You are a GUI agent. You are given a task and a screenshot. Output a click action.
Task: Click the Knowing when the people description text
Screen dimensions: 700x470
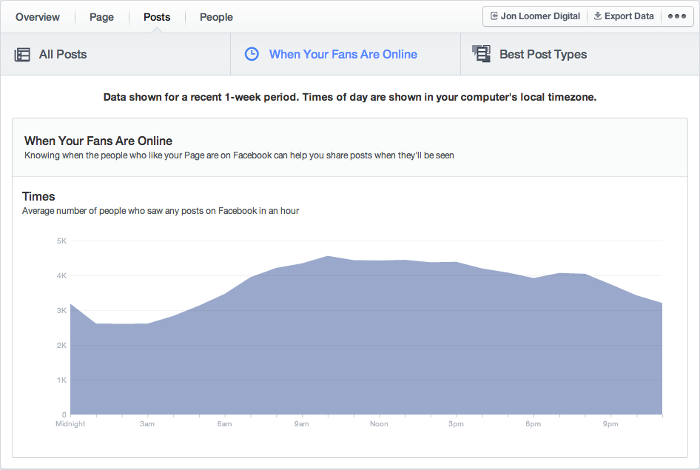click(239, 155)
